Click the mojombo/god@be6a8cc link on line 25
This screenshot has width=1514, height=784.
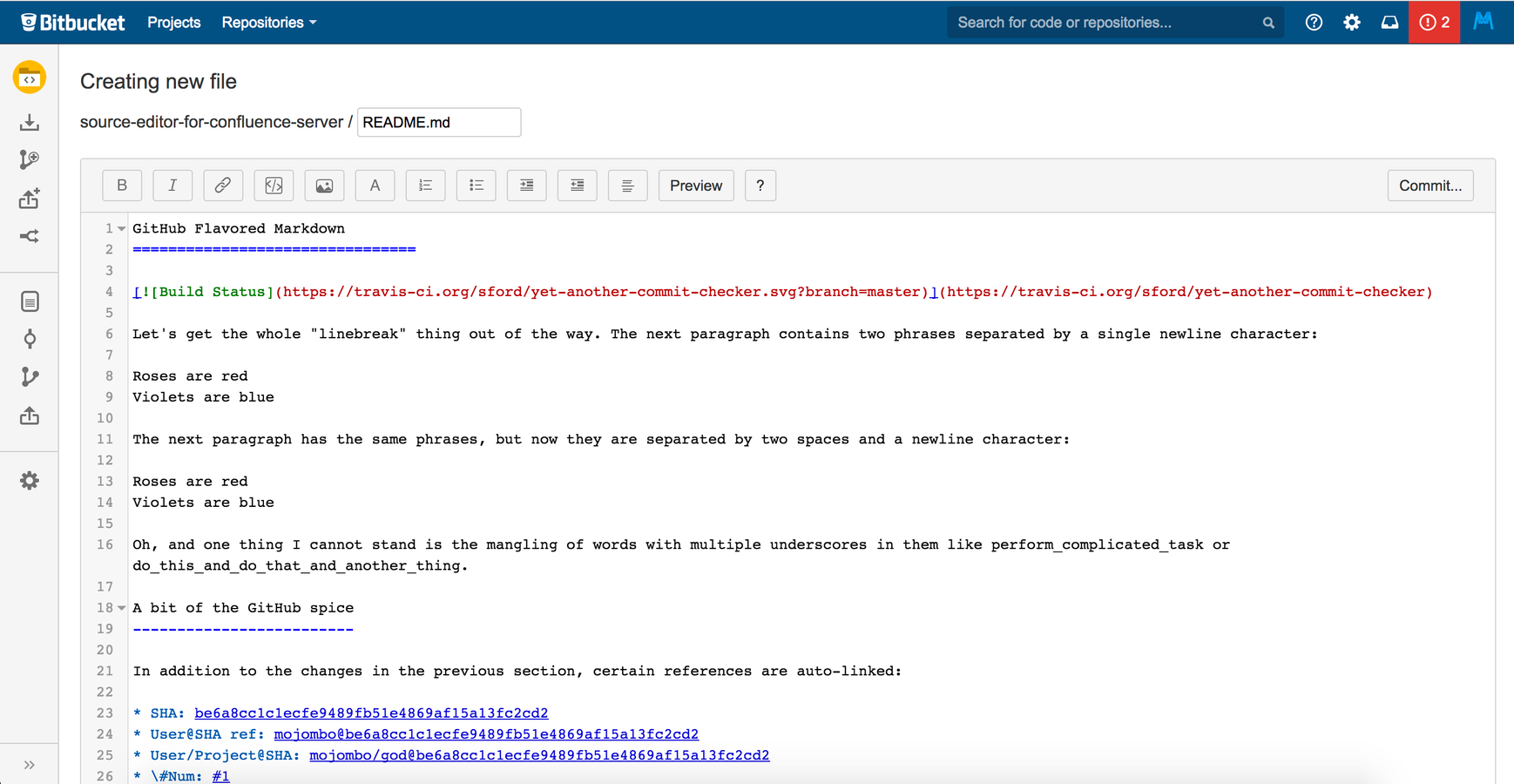(539, 755)
